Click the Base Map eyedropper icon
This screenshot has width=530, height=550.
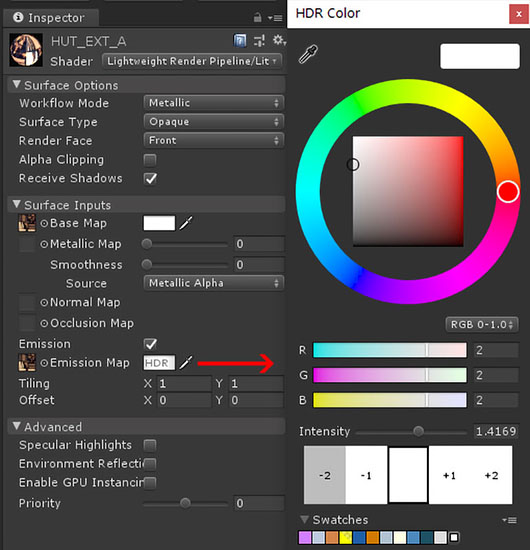186,223
